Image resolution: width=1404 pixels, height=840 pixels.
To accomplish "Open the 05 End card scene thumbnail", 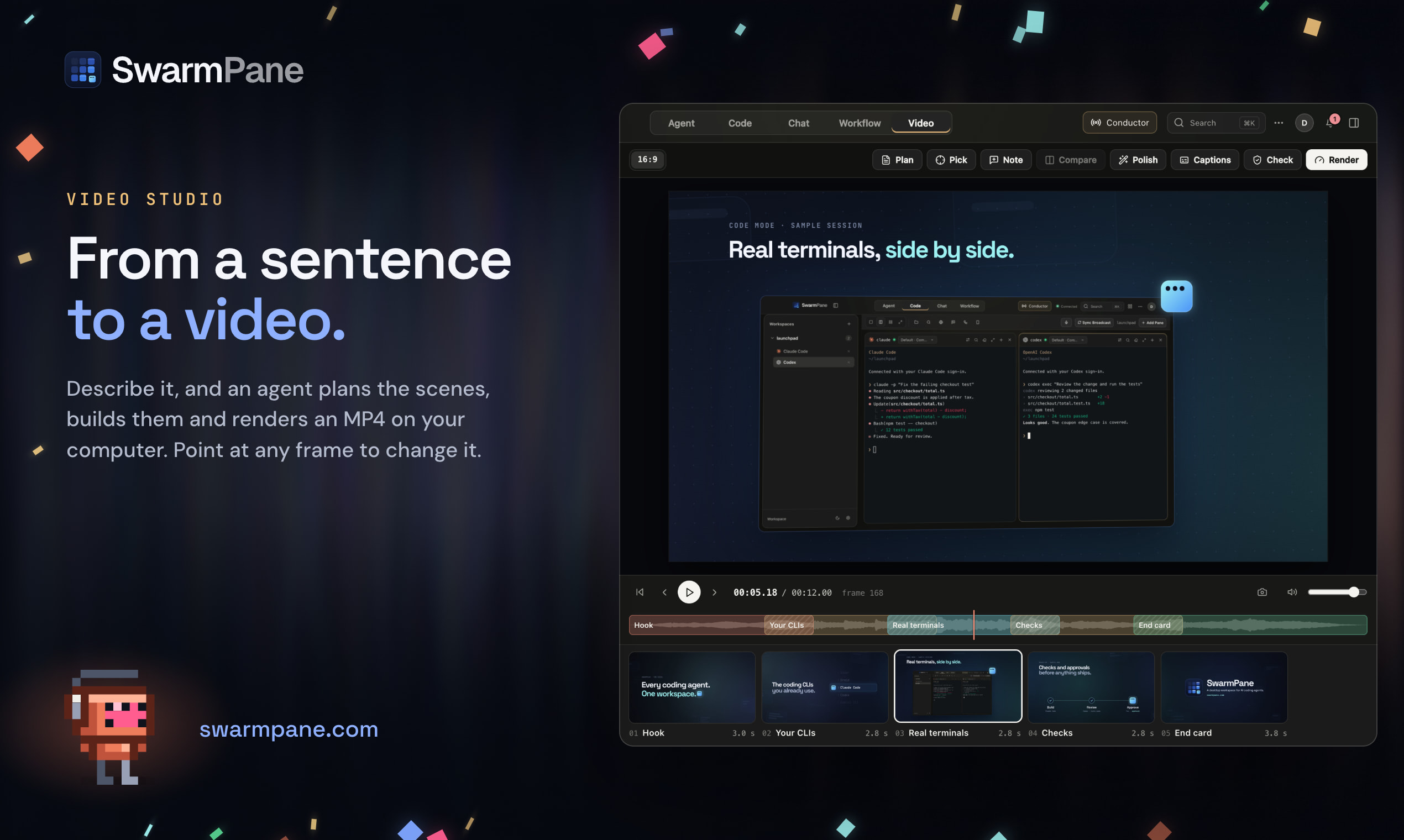I will 1224,686.
